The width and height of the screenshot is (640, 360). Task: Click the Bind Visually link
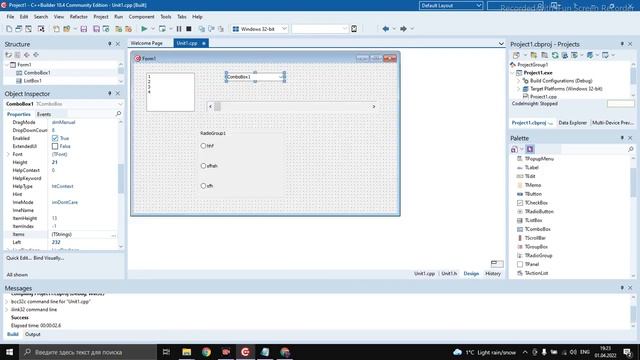pos(49,258)
